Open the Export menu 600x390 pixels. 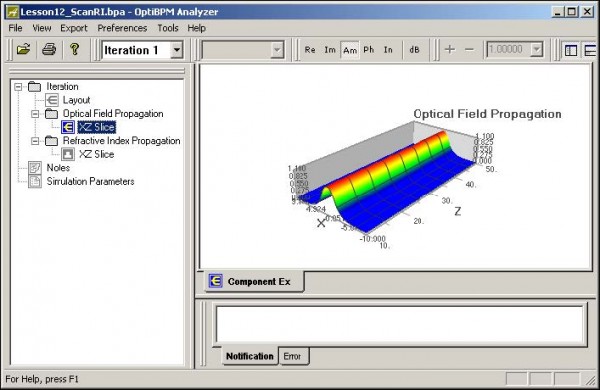click(74, 28)
